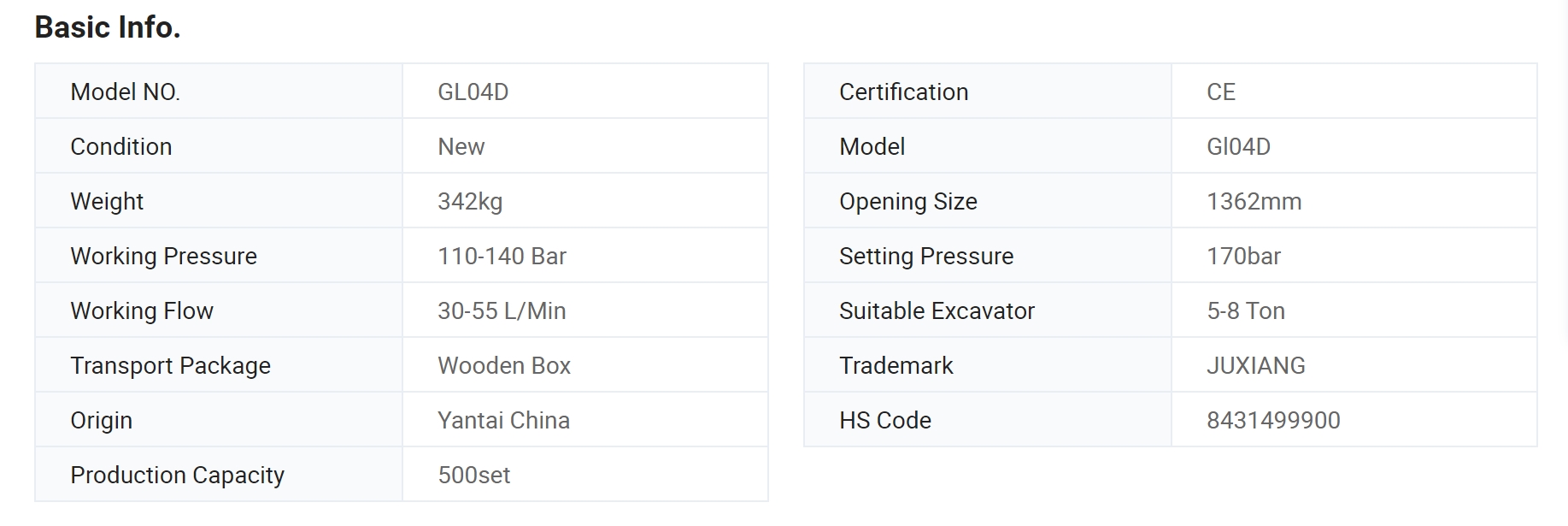Click the Certification label
Image resolution: width=1568 pixels, height=526 pixels.
903,92
